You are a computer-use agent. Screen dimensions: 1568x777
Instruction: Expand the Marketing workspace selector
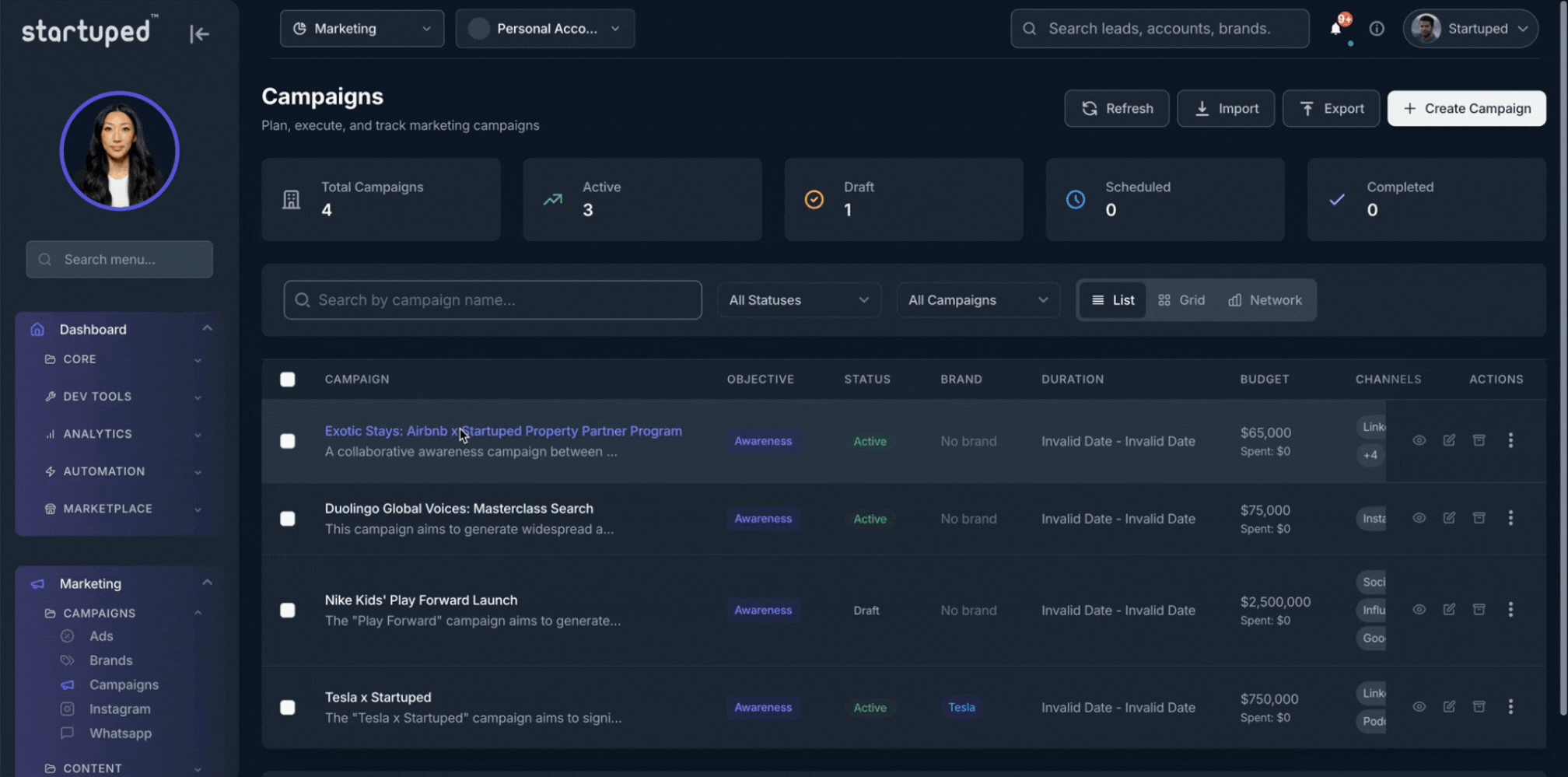tap(361, 28)
